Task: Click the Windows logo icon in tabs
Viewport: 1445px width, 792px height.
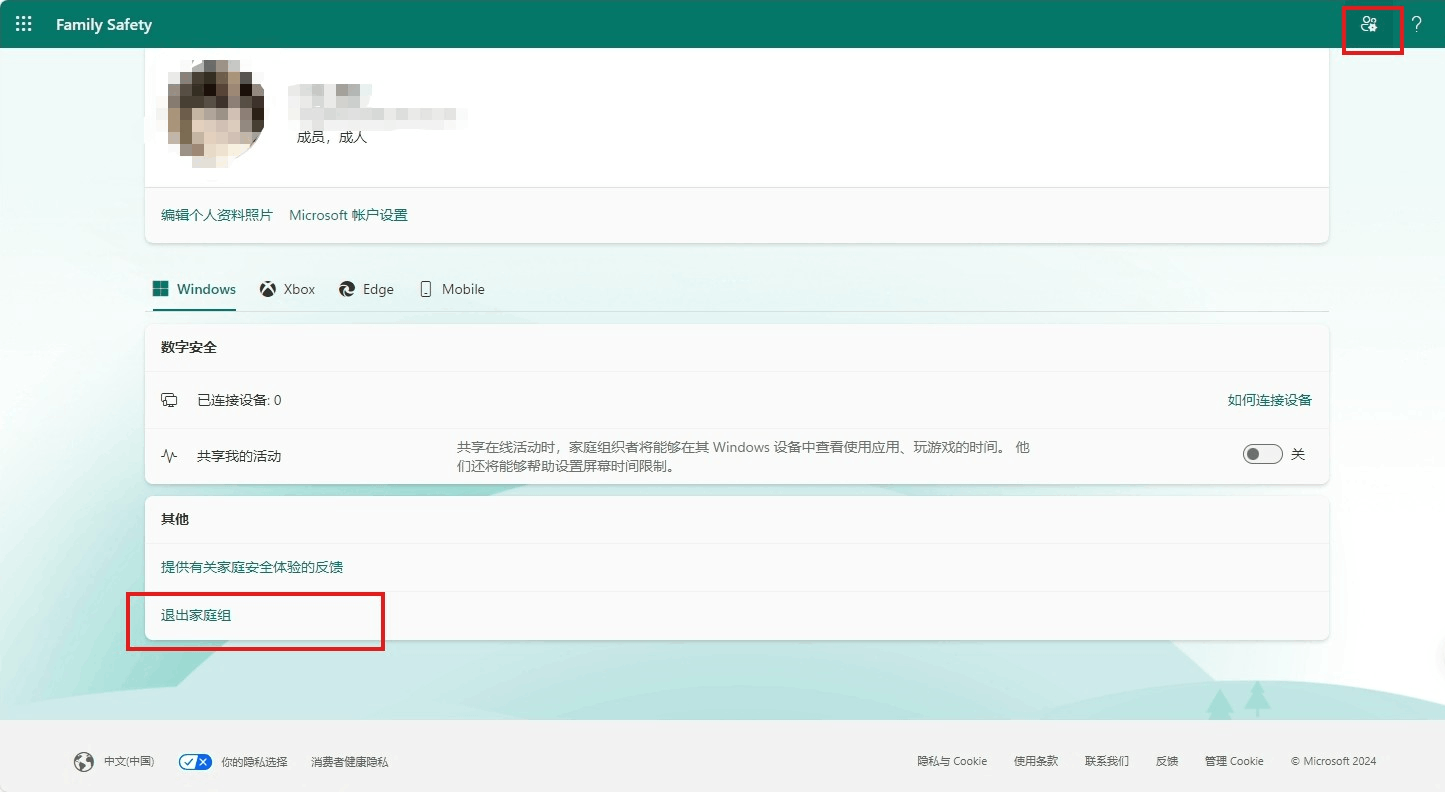Action: tap(160, 289)
